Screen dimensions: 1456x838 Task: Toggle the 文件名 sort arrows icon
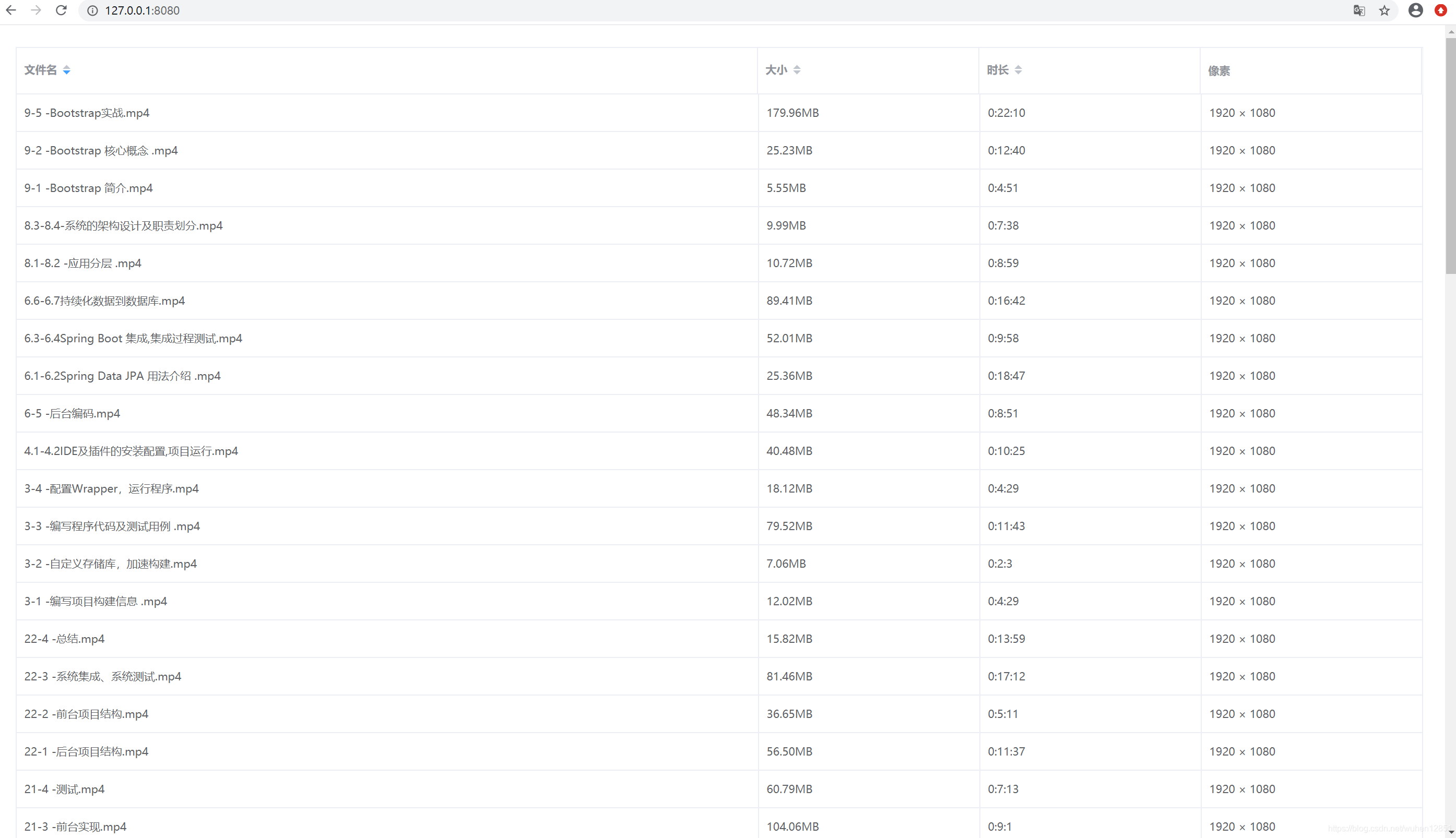point(67,70)
